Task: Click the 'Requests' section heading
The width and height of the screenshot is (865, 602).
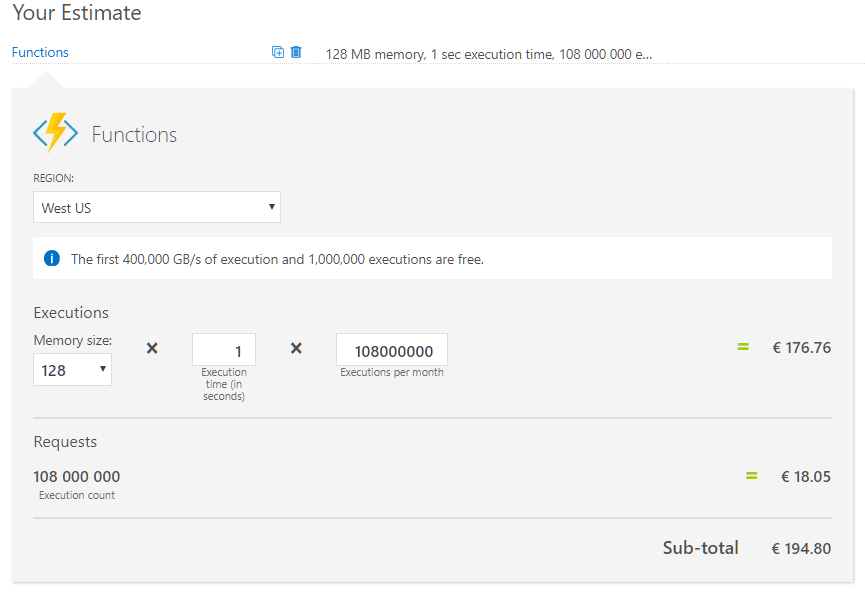Action: pyautogui.click(x=65, y=442)
